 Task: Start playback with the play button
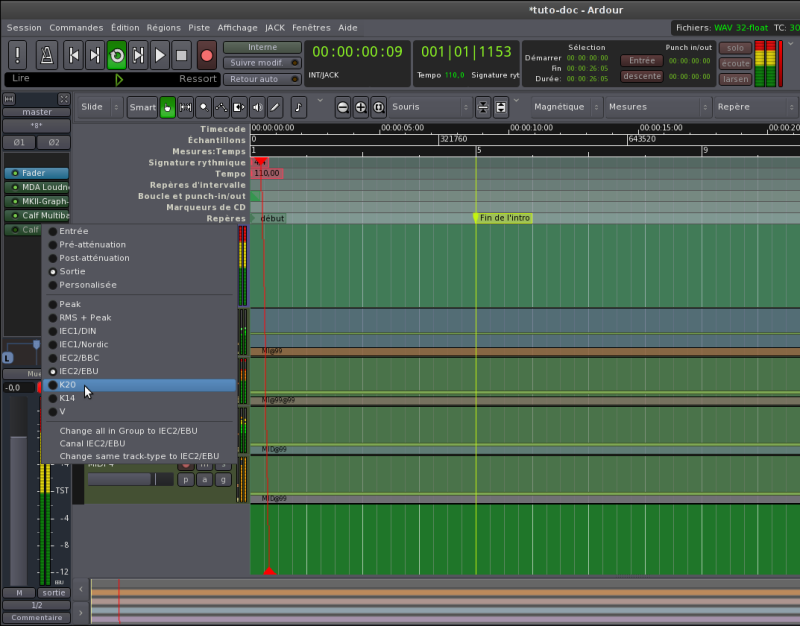tap(160, 54)
